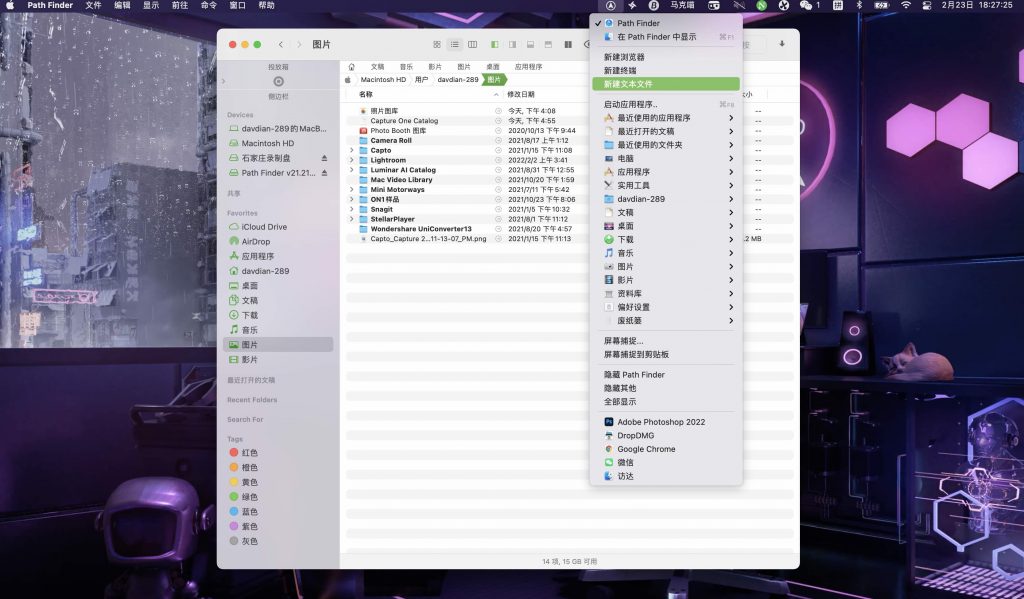Toggle the left panel visibility icon

pyautogui.click(x=493, y=45)
